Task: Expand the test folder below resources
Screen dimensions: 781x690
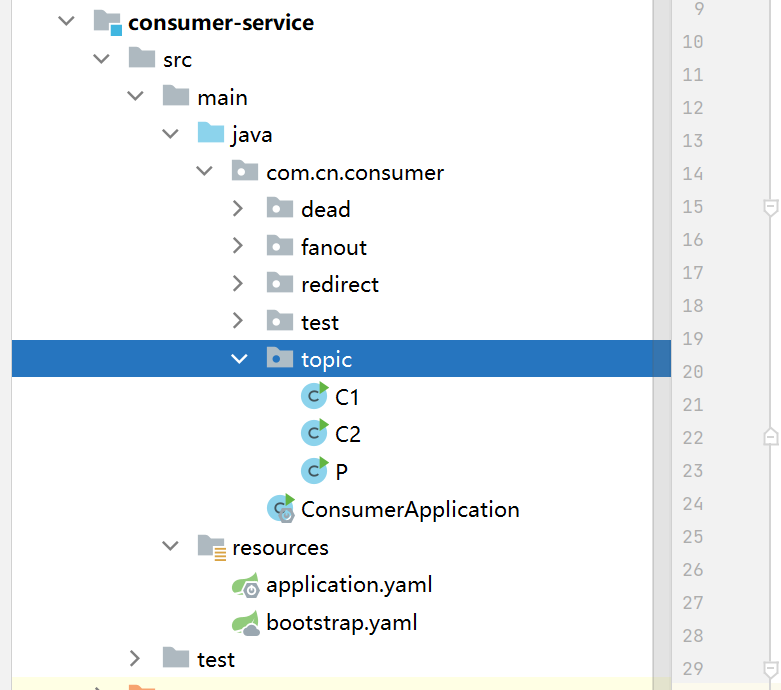Action: click(x=134, y=658)
